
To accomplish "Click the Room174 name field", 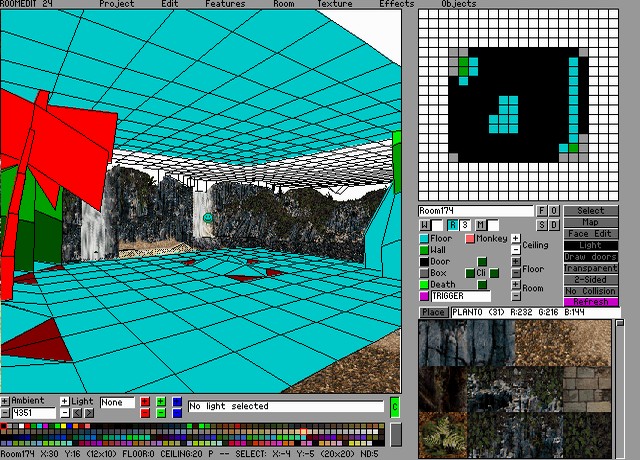I will point(476,211).
